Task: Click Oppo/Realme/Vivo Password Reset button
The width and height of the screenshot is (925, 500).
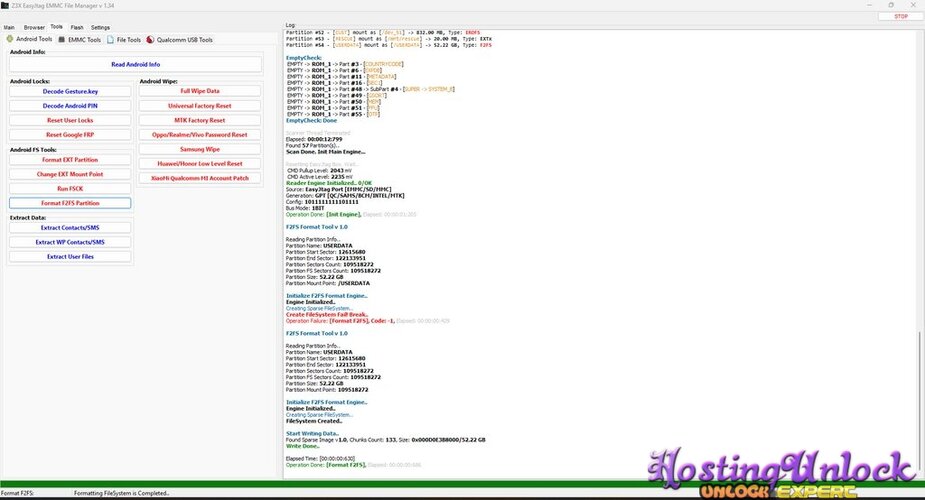Action: point(200,134)
